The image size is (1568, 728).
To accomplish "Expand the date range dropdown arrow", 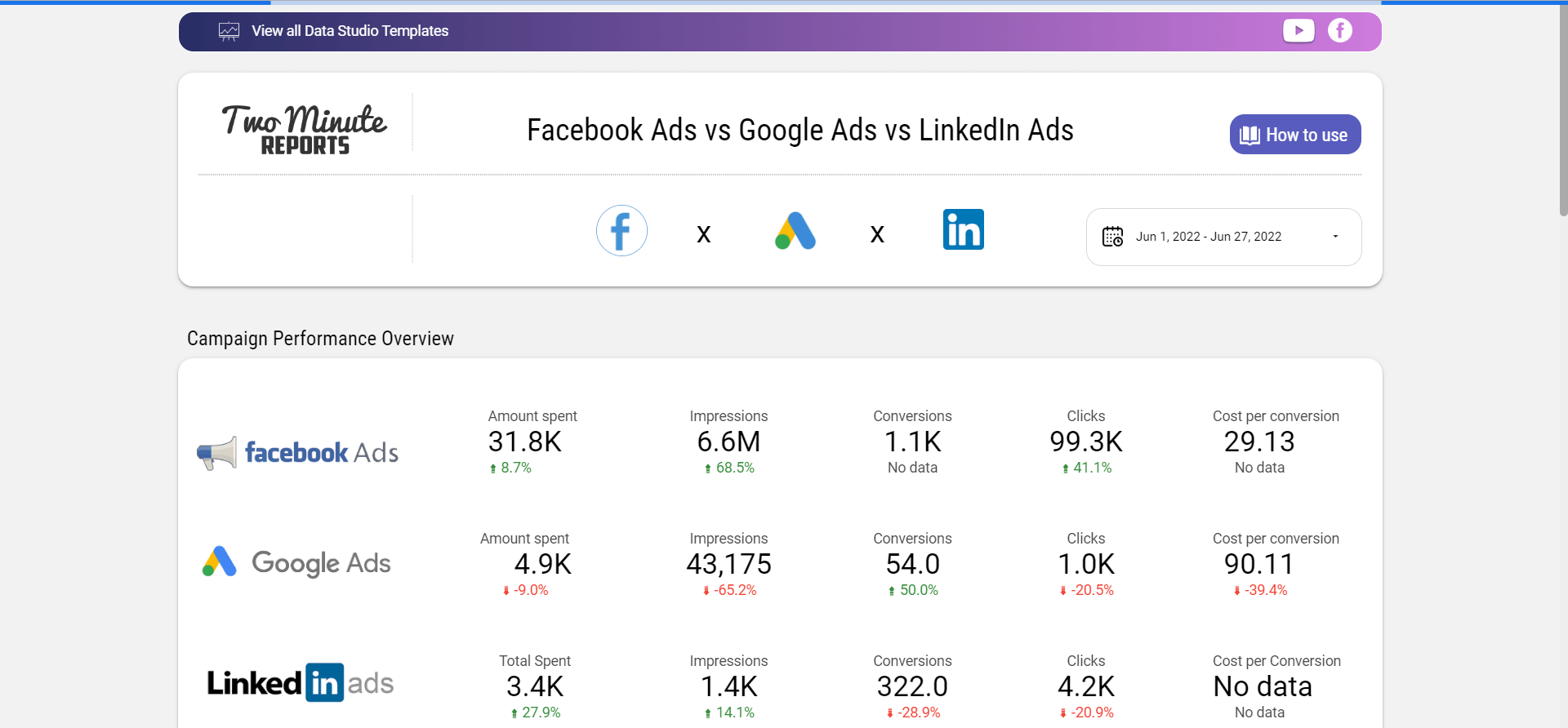I will 1336,237.
